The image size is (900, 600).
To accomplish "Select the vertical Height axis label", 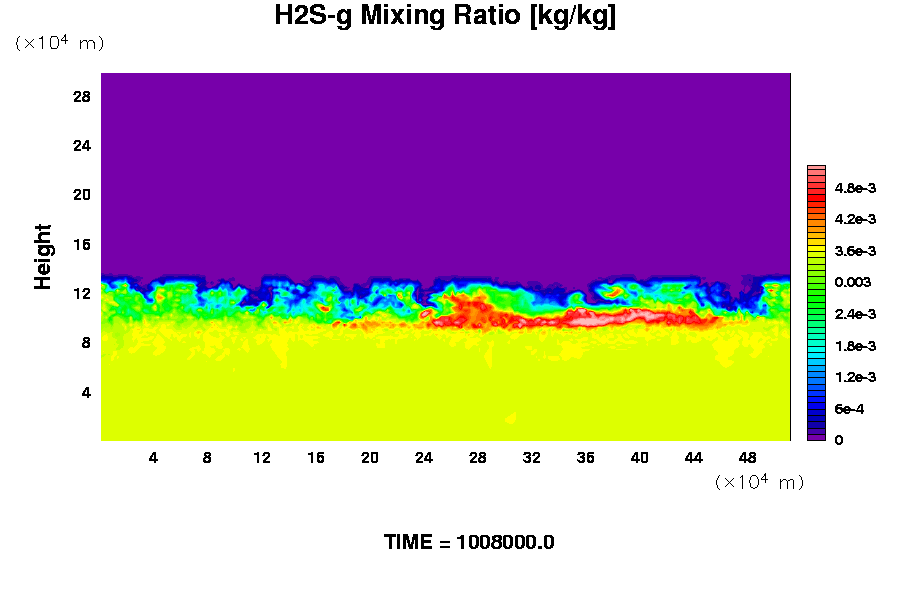I will pyautogui.click(x=43, y=268).
